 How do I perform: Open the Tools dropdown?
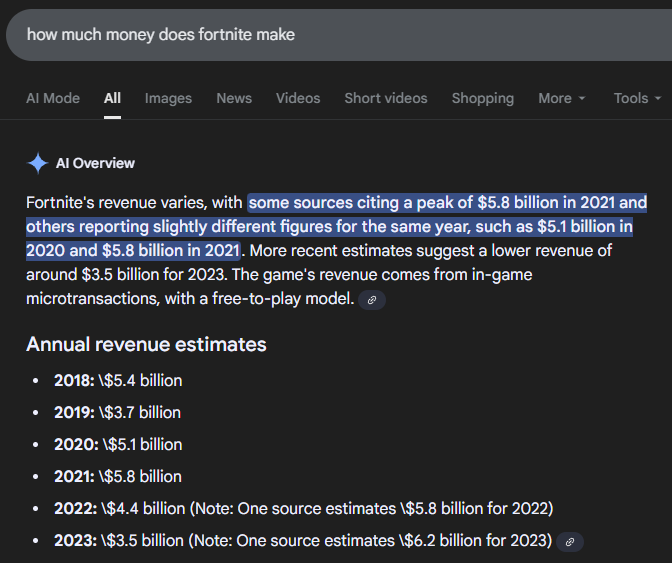[637, 99]
